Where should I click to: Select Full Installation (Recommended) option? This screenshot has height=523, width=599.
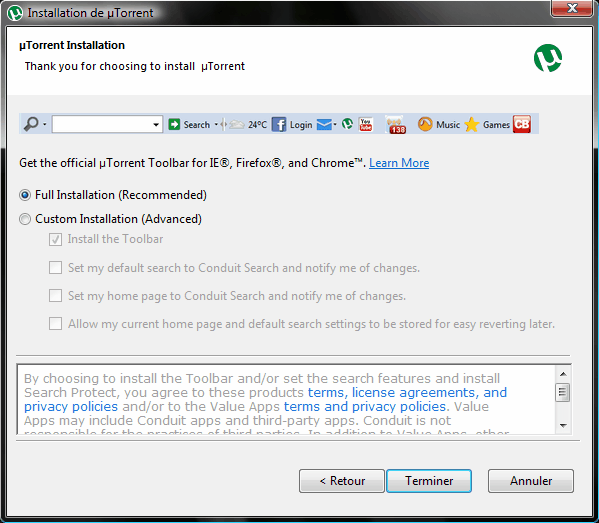(x=25, y=195)
